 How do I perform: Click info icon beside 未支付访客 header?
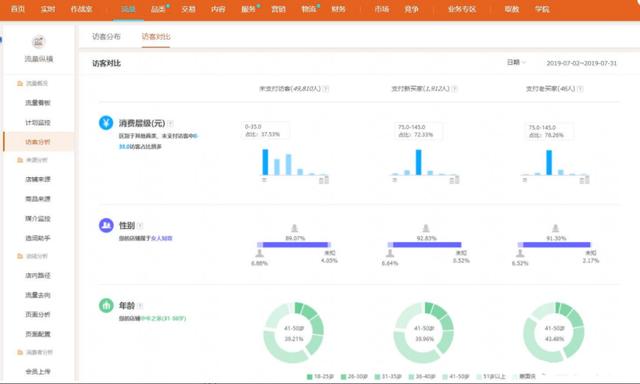click(x=326, y=89)
